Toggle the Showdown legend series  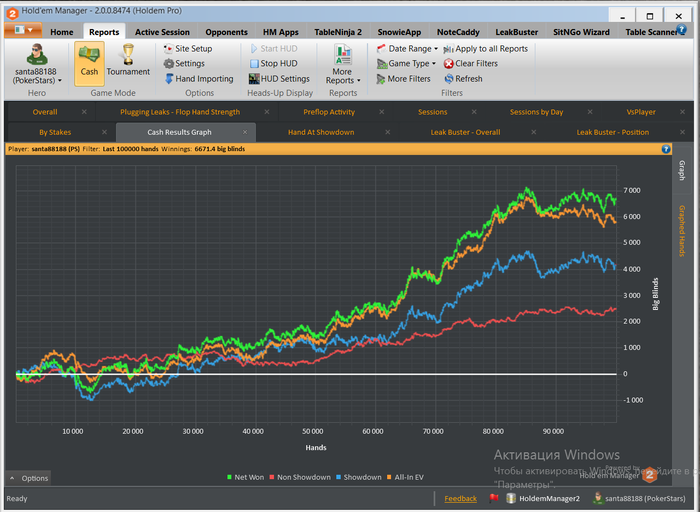[358, 477]
